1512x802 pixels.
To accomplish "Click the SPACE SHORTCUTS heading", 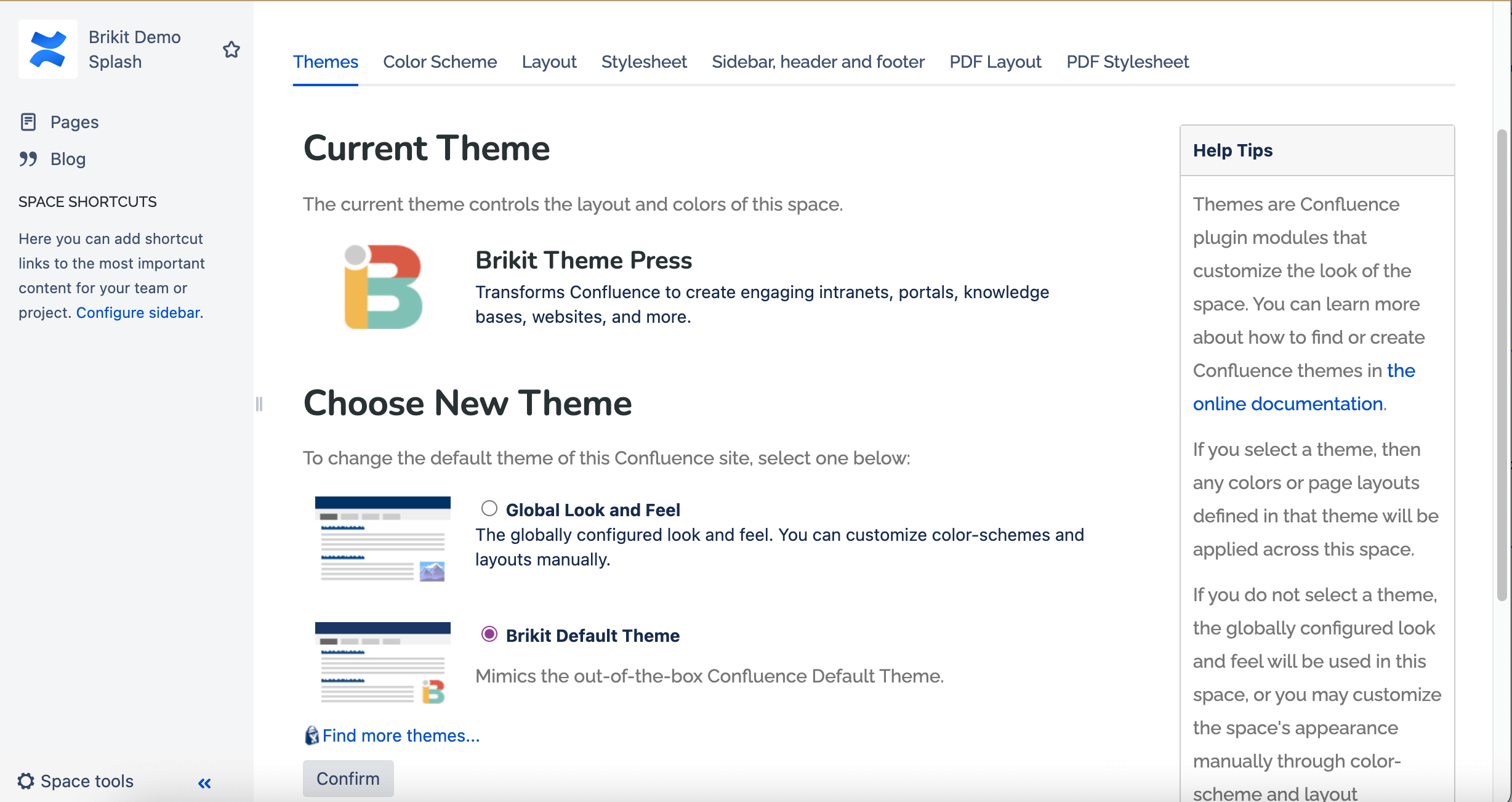I will pyautogui.click(x=87, y=201).
